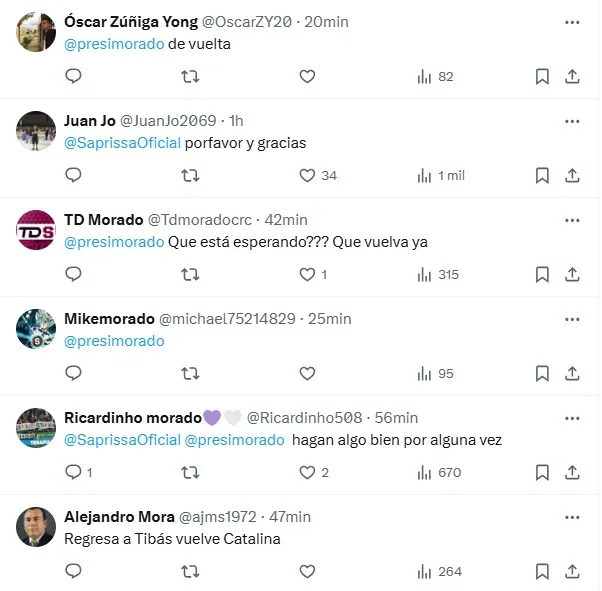Bookmark Mikemorado's tweet
This screenshot has width=602, height=591.
pyautogui.click(x=542, y=373)
